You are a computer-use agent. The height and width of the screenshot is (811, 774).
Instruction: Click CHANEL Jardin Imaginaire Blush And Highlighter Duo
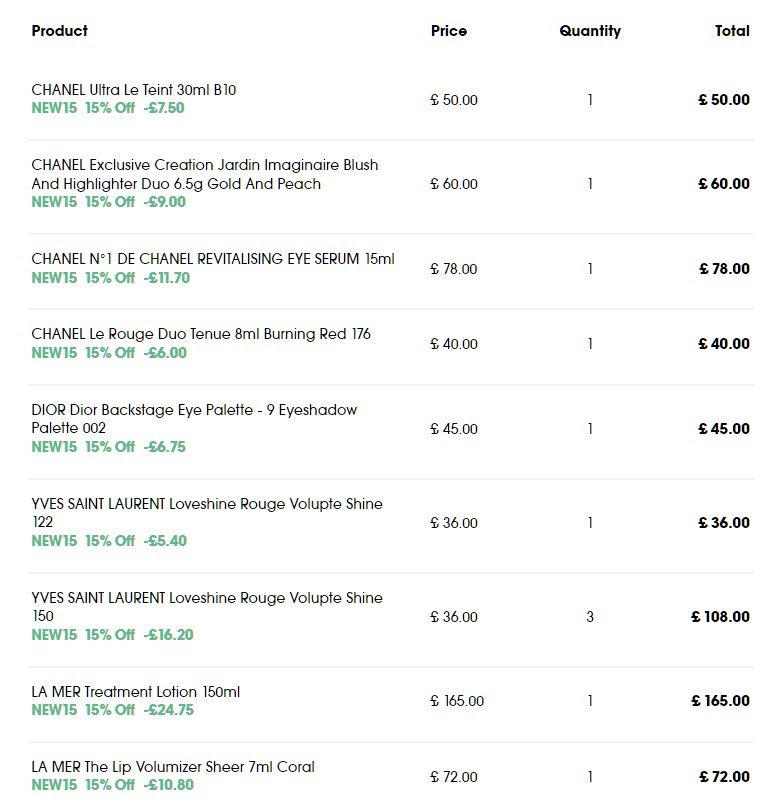[204, 174]
